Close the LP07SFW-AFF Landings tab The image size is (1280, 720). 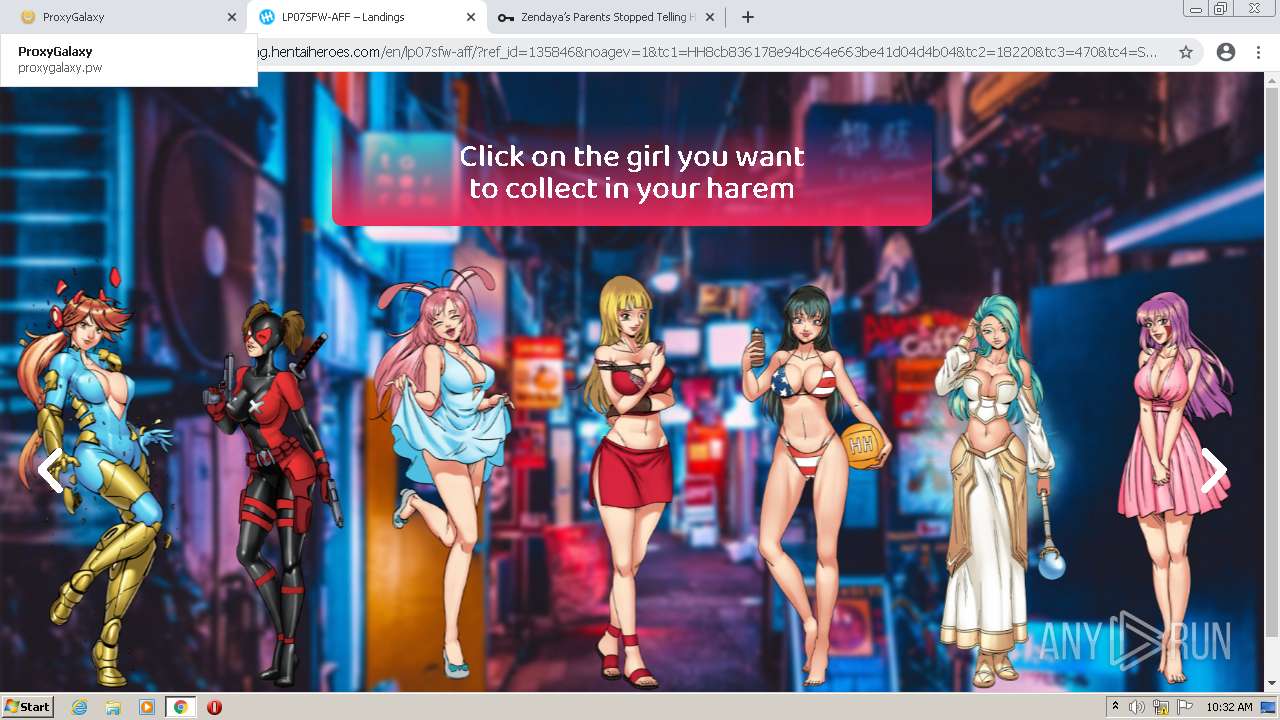point(471,17)
